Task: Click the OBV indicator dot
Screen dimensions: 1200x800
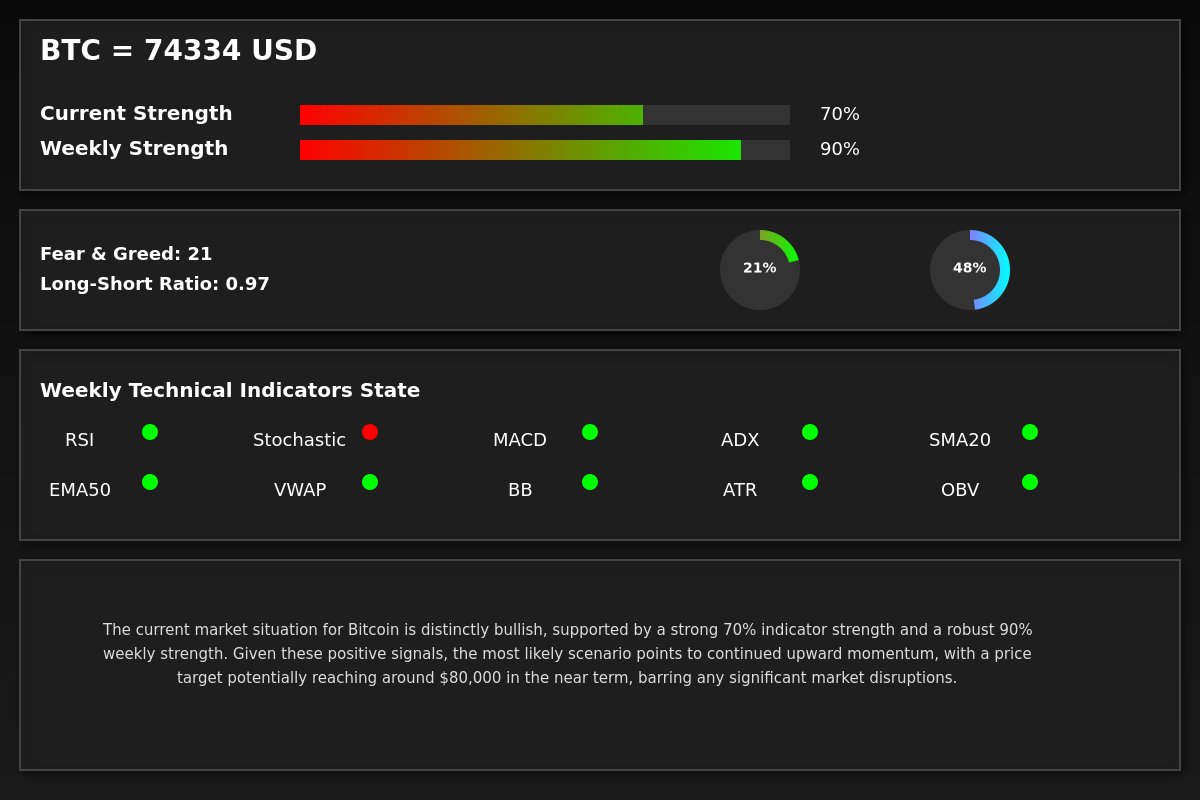Action: coord(1030,482)
